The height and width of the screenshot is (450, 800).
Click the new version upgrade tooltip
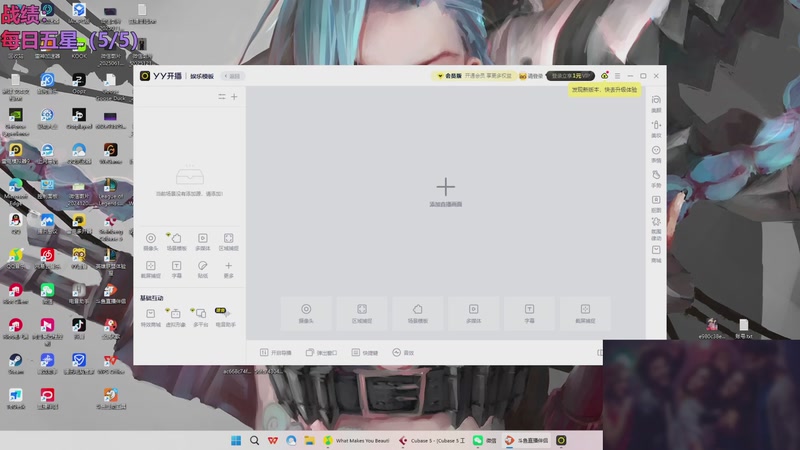click(605, 90)
